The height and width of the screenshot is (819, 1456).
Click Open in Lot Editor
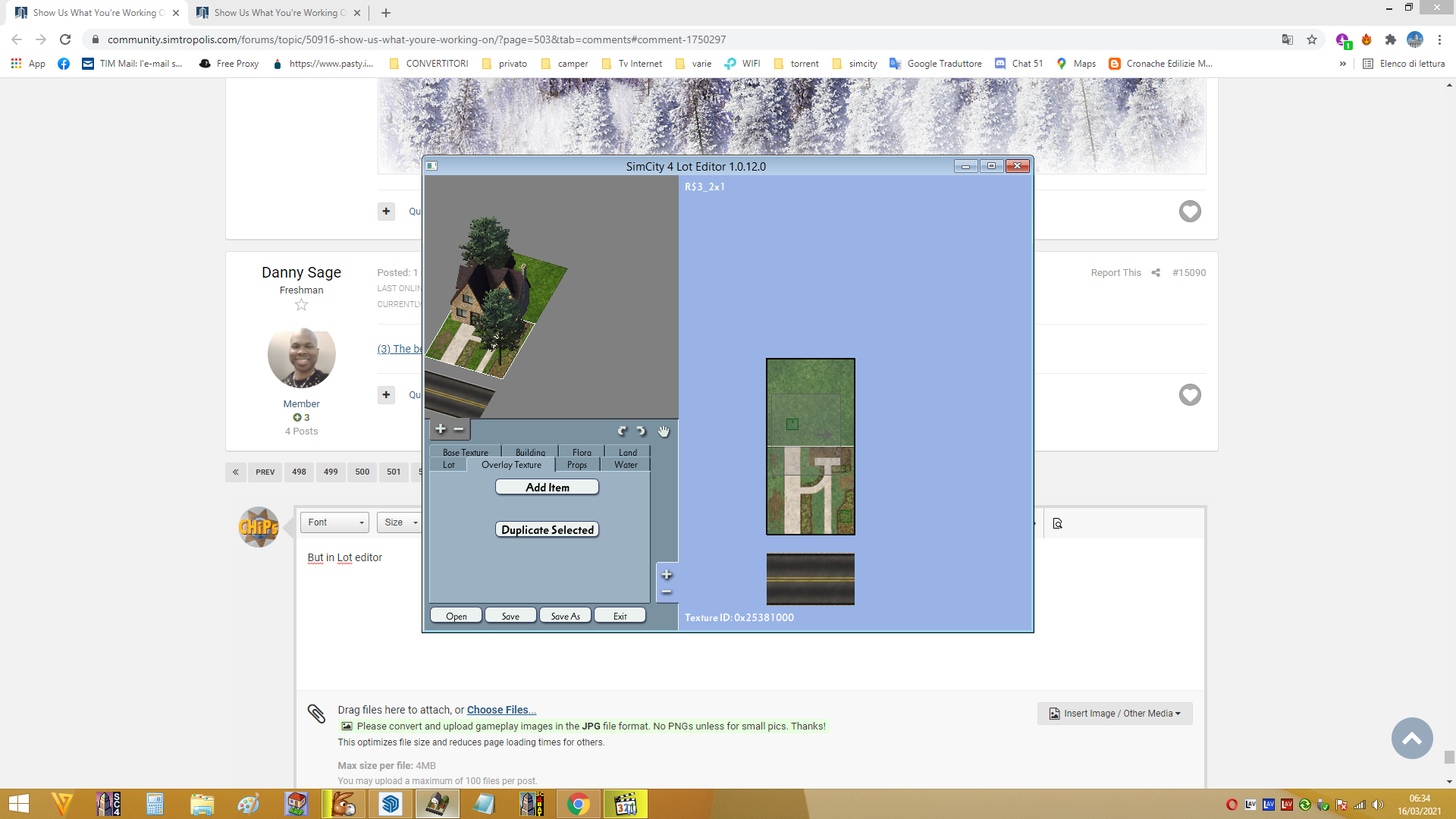tap(457, 616)
